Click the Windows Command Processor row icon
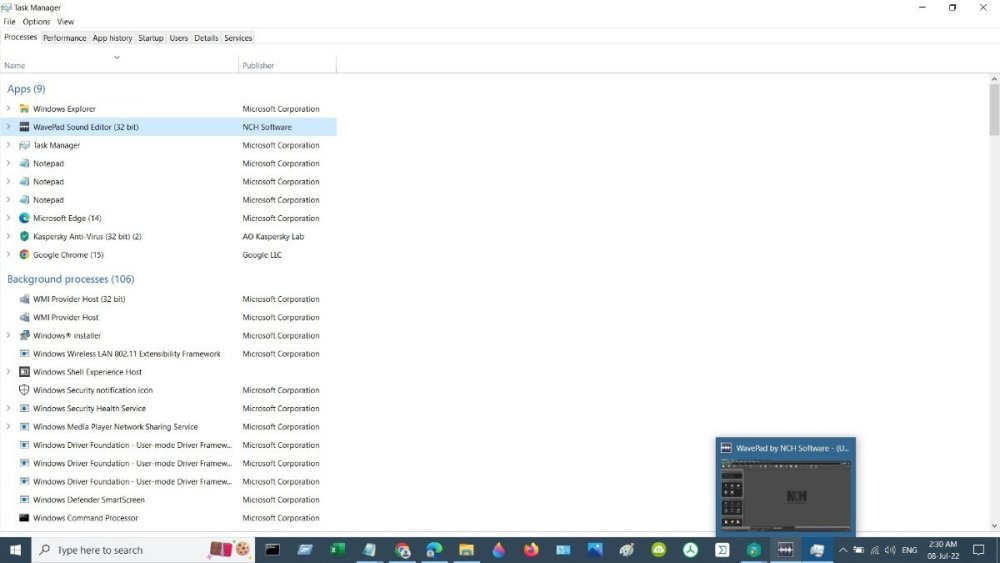Viewport: 1000px width, 563px height. pos(24,518)
